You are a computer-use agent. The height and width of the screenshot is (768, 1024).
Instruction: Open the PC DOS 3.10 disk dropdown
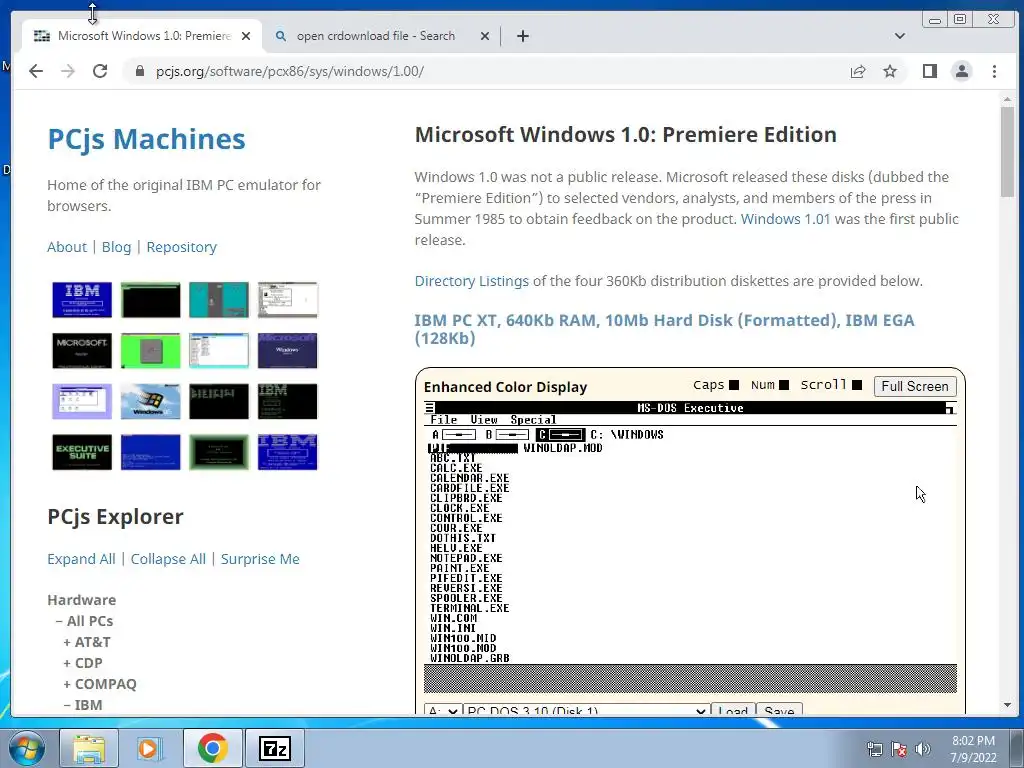click(587, 710)
